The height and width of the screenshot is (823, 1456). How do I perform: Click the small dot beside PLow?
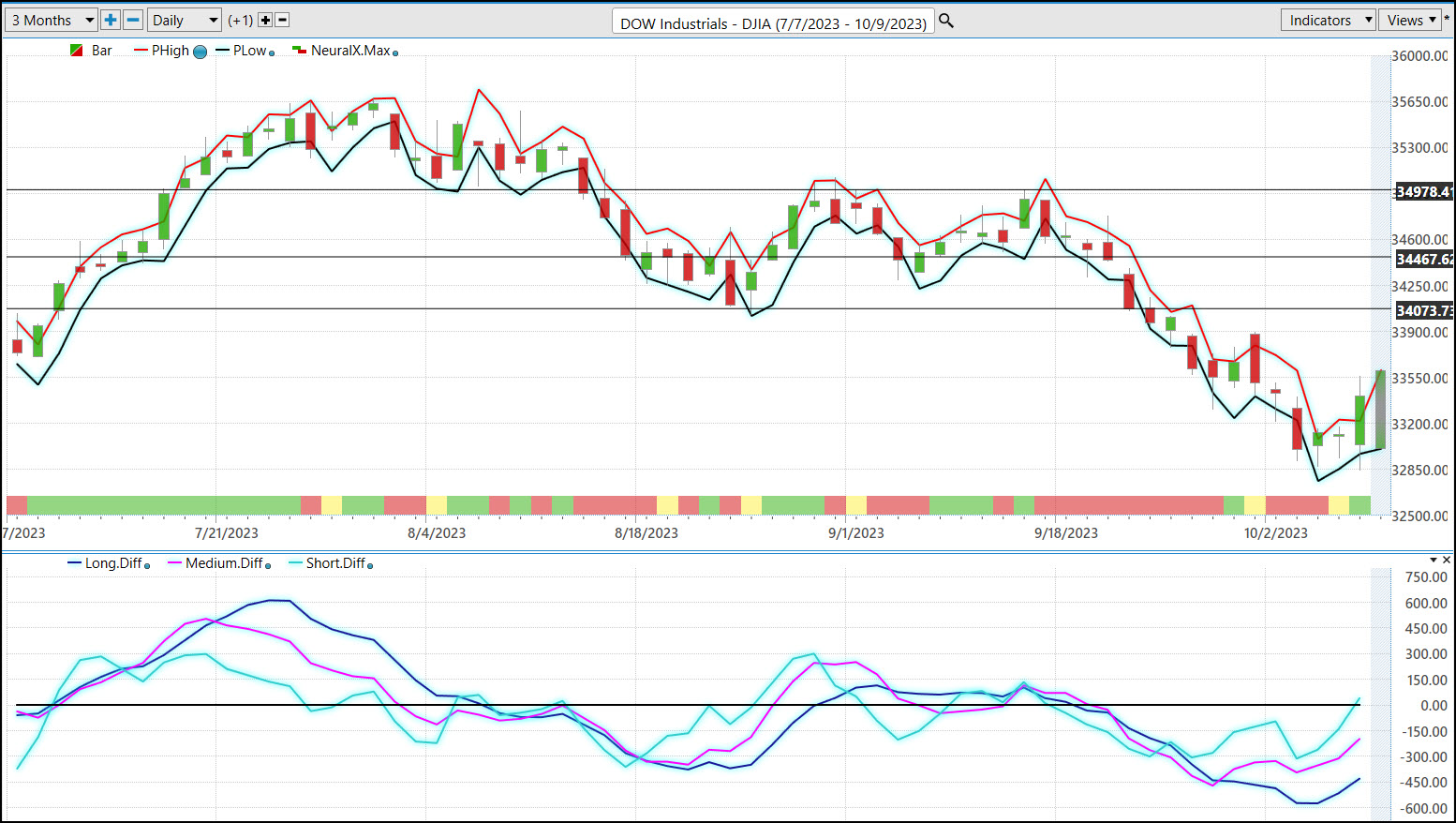[272, 53]
